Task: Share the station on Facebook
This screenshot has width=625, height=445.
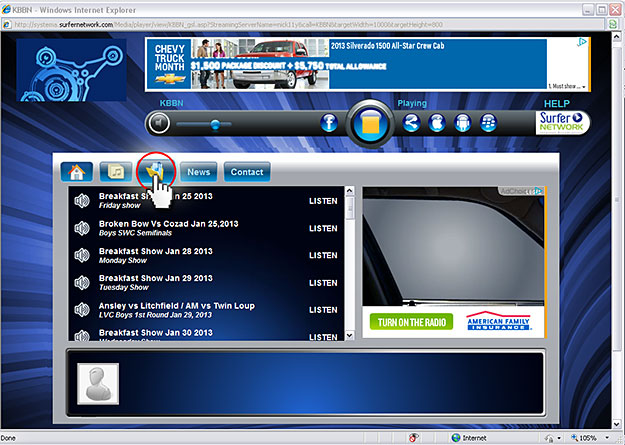Action: [x=329, y=123]
